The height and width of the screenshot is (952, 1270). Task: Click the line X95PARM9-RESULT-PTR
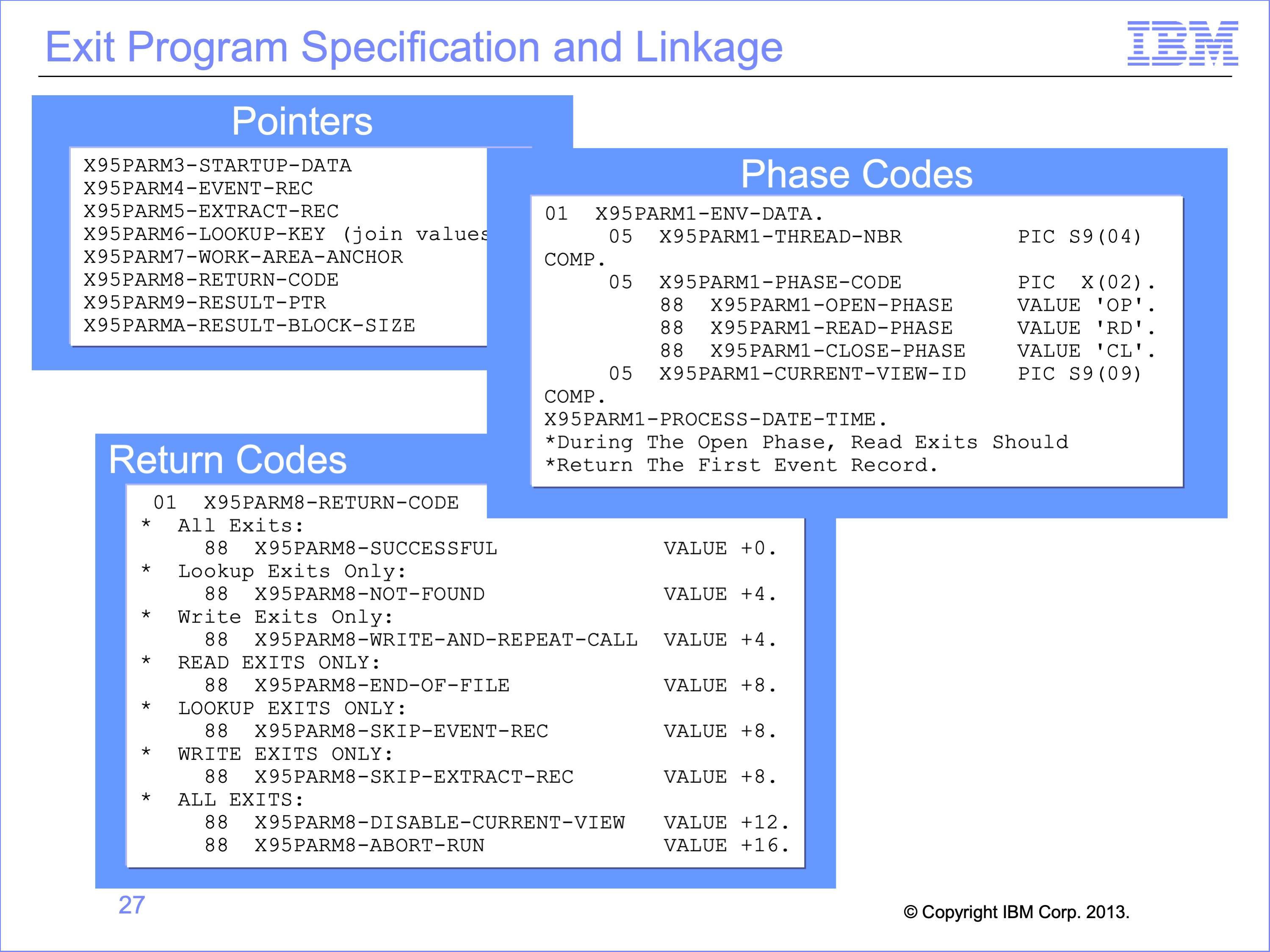click(205, 303)
